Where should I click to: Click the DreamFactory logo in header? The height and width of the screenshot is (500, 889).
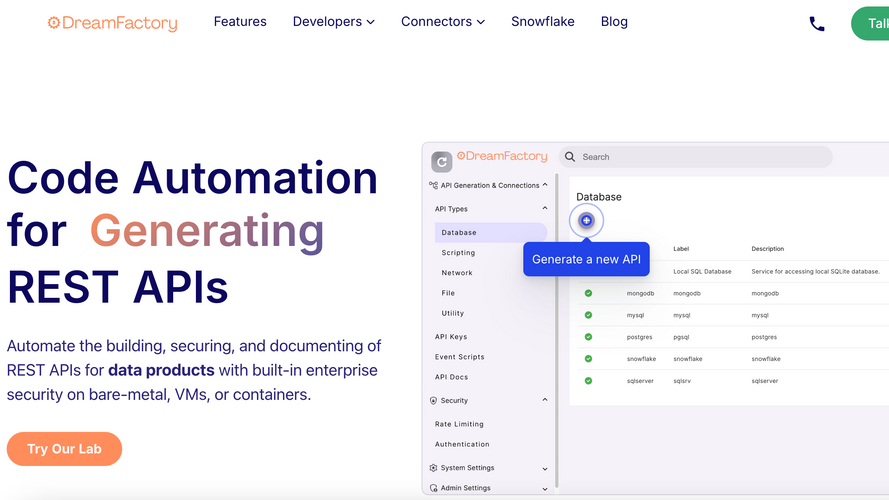click(112, 23)
